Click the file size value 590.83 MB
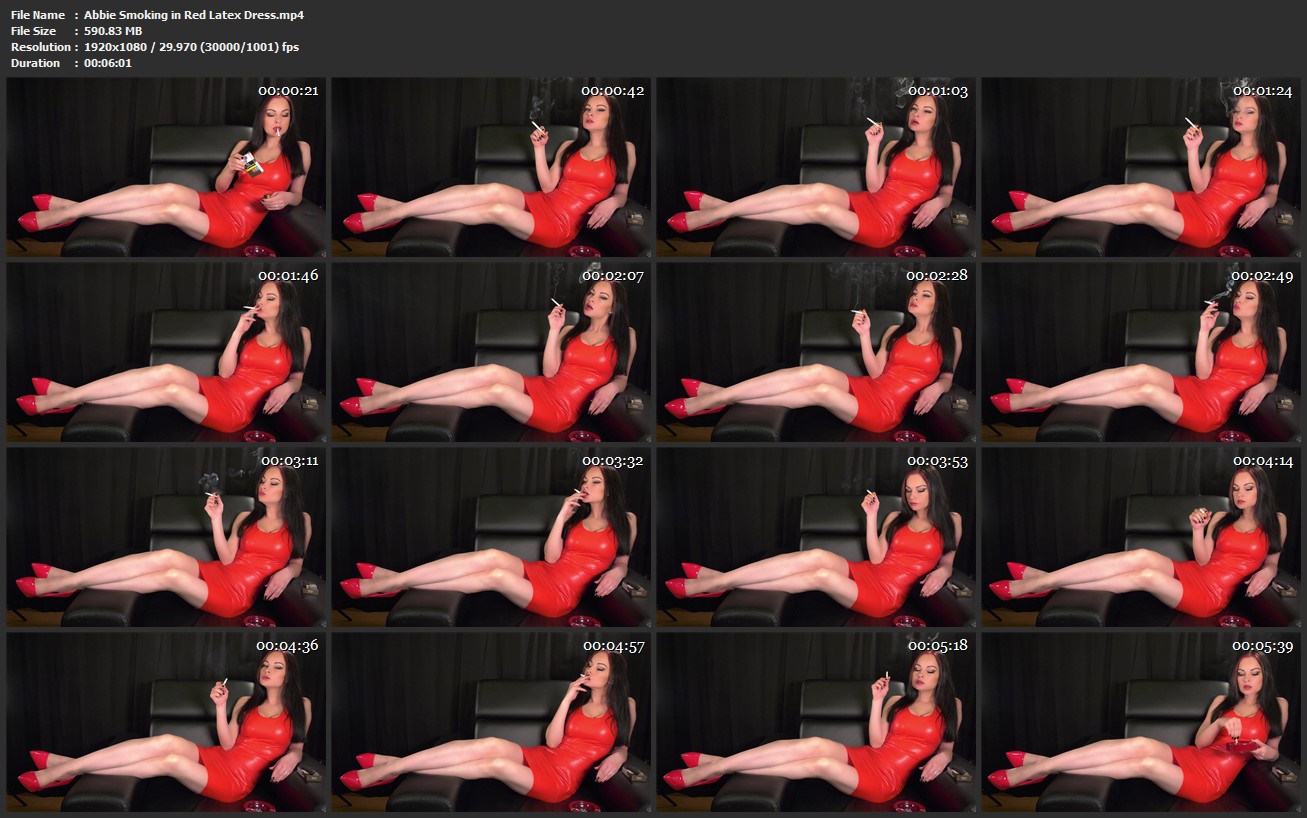Screen dimensions: 1307x818 pyautogui.click(x=113, y=31)
